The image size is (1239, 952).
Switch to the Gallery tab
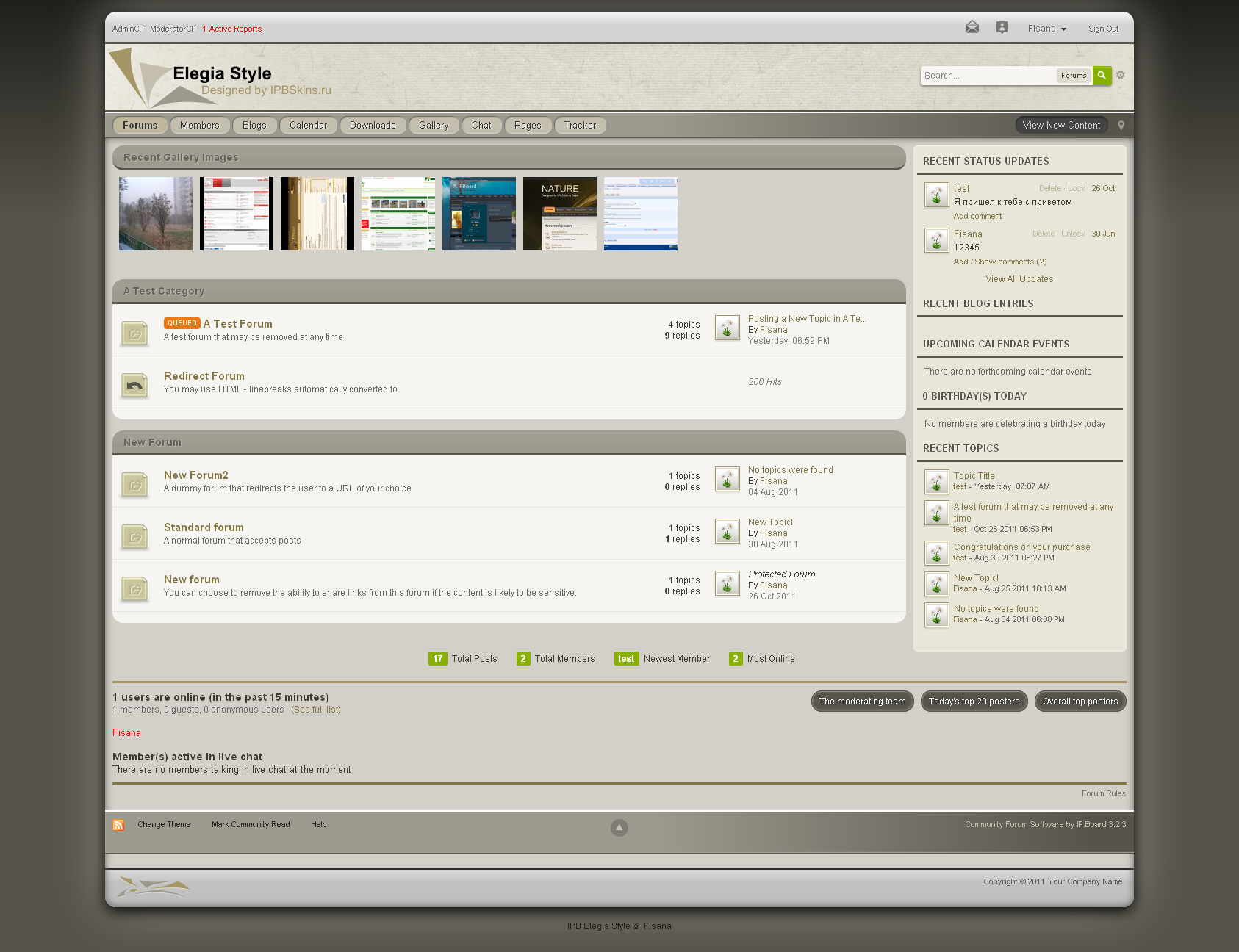(434, 126)
